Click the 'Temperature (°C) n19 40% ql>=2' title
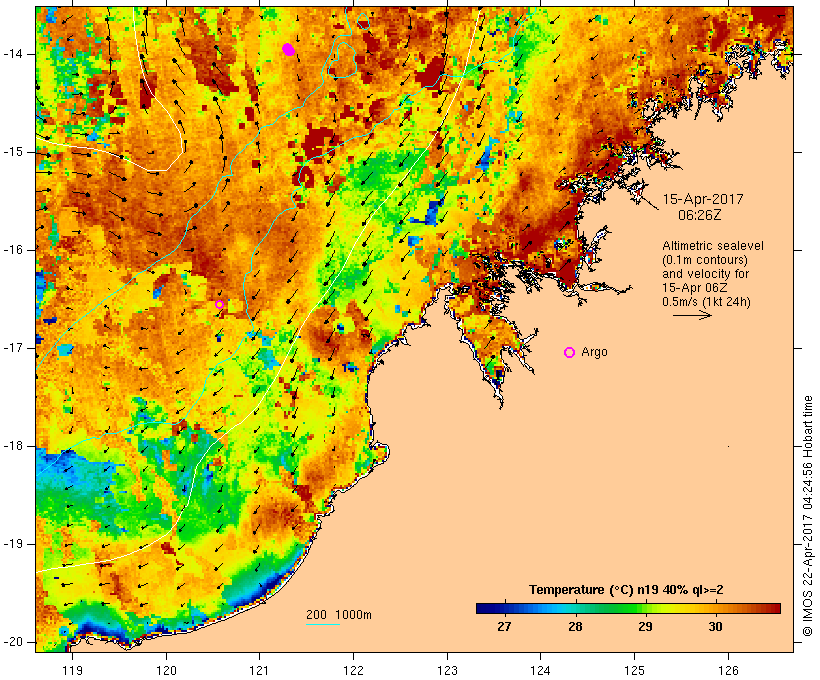The height and width of the screenshot is (680, 820). (x=626, y=590)
